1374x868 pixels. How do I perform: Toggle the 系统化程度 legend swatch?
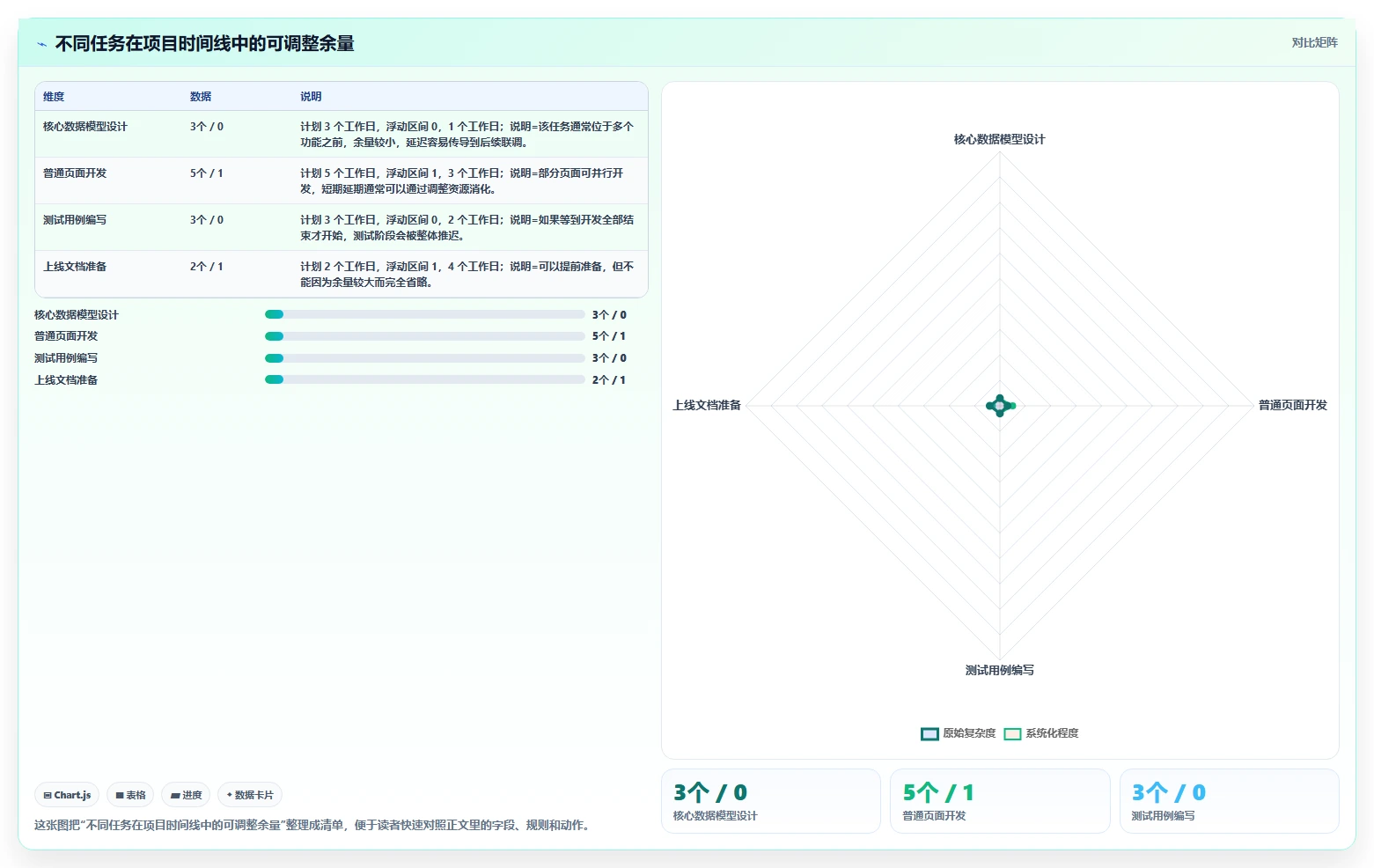[1012, 733]
